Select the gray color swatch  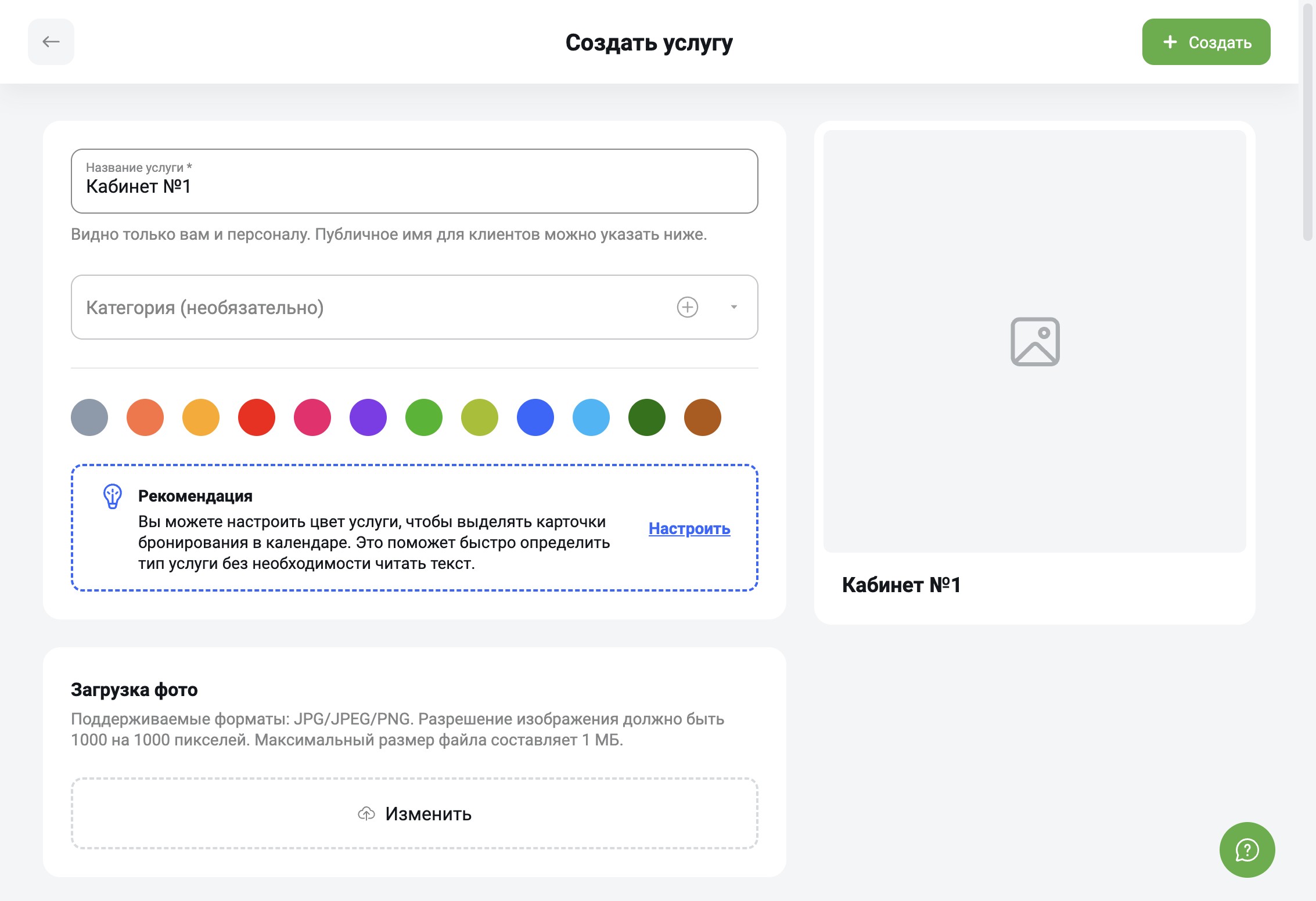click(x=89, y=417)
